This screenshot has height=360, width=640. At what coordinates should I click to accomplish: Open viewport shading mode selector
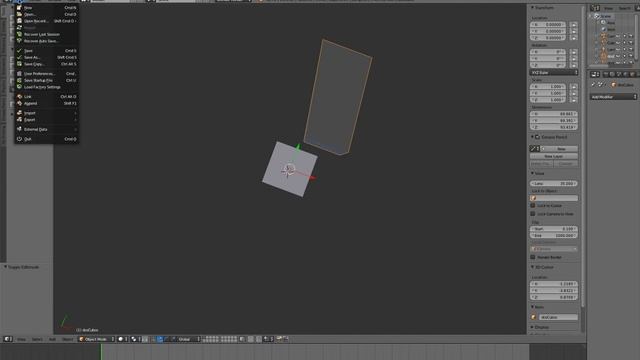tap(123, 339)
